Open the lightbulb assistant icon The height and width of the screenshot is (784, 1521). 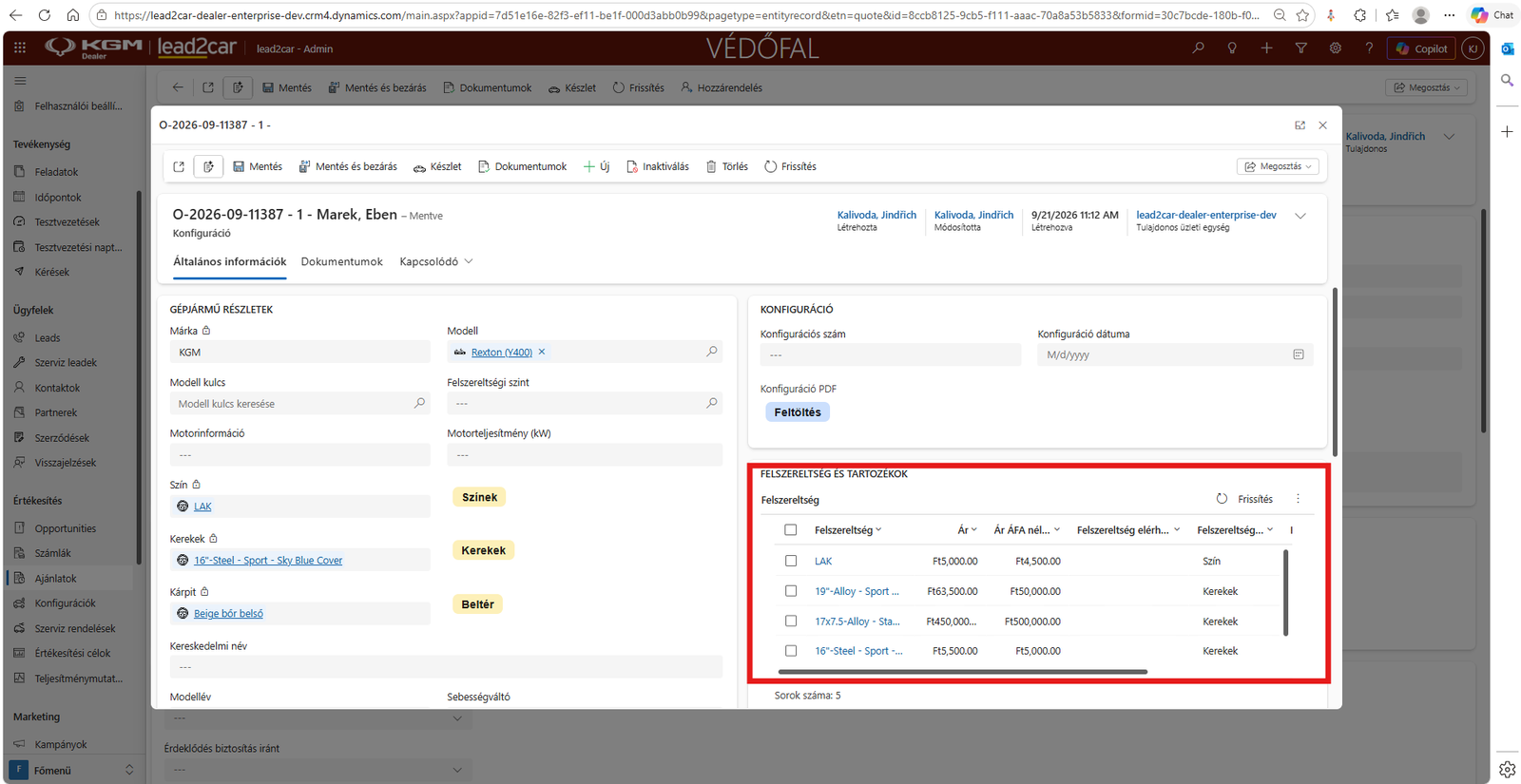(x=1232, y=48)
